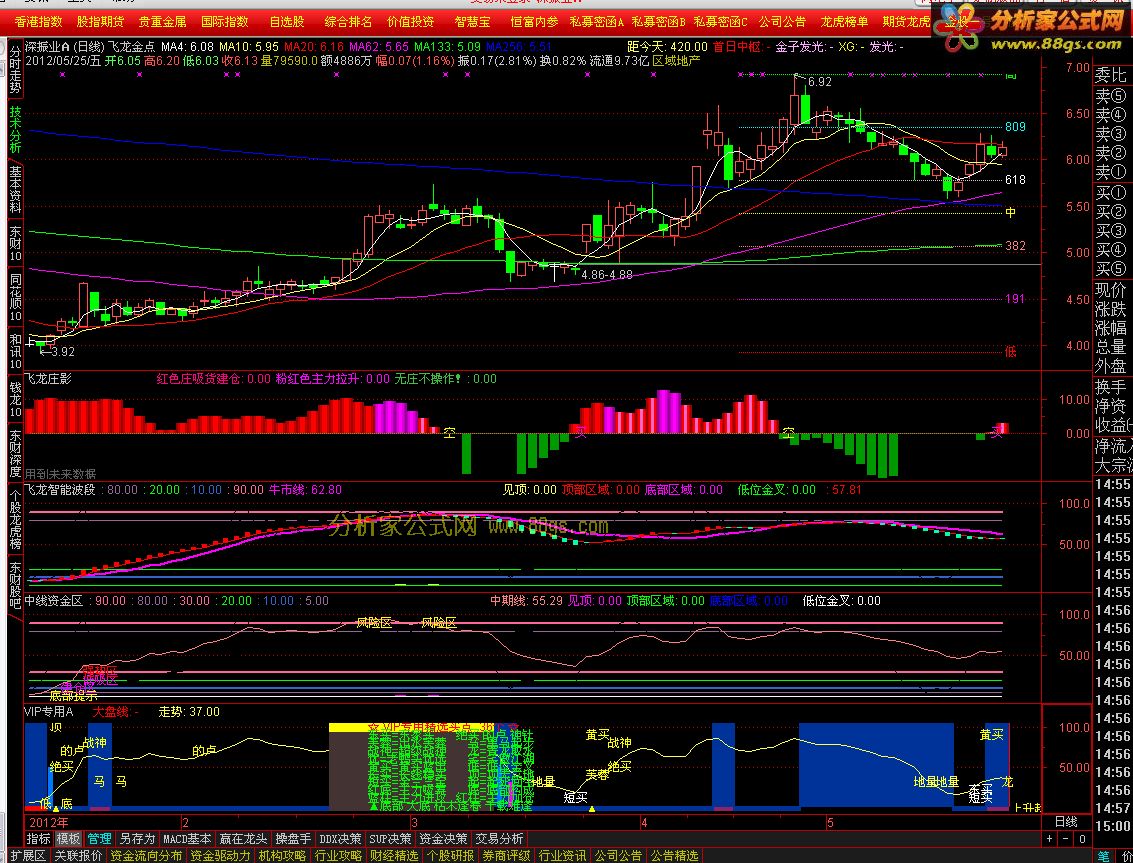Open 东财深度 side tab
1133x863 pixels.
(x=15, y=454)
